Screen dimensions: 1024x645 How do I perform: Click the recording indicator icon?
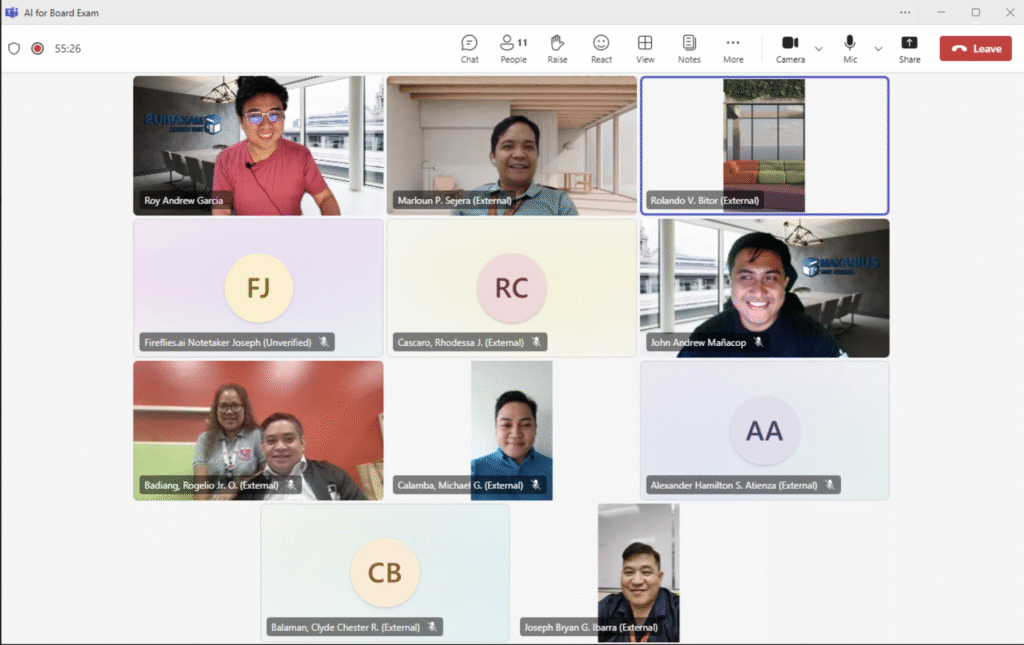(38, 48)
